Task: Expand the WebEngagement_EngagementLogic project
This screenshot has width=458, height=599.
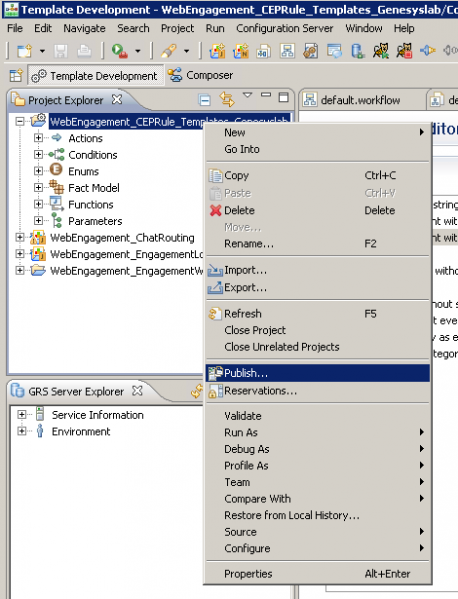Action: point(20,254)
